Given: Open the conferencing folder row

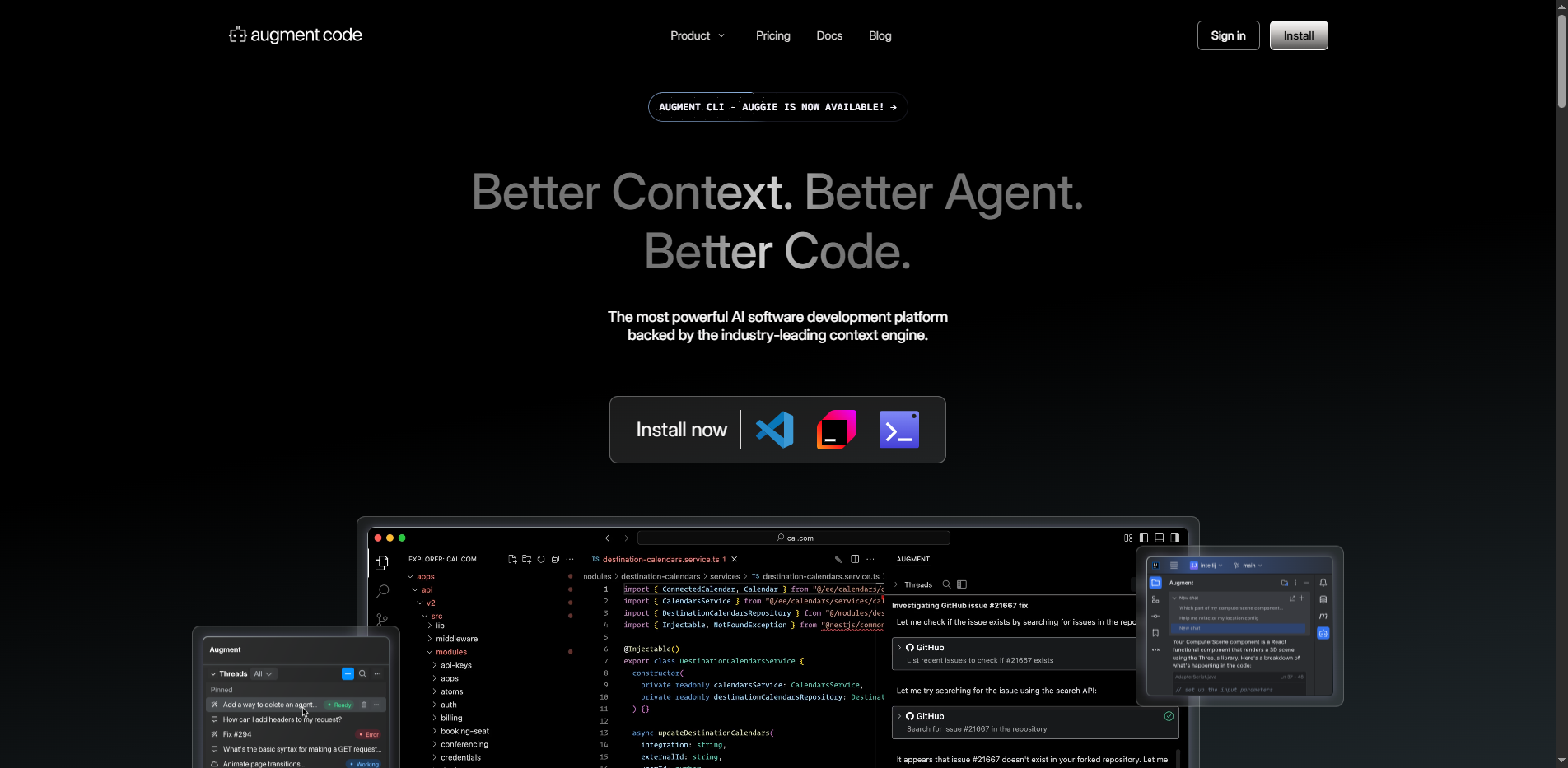Looking at the screenshot, I should [464, 744].
